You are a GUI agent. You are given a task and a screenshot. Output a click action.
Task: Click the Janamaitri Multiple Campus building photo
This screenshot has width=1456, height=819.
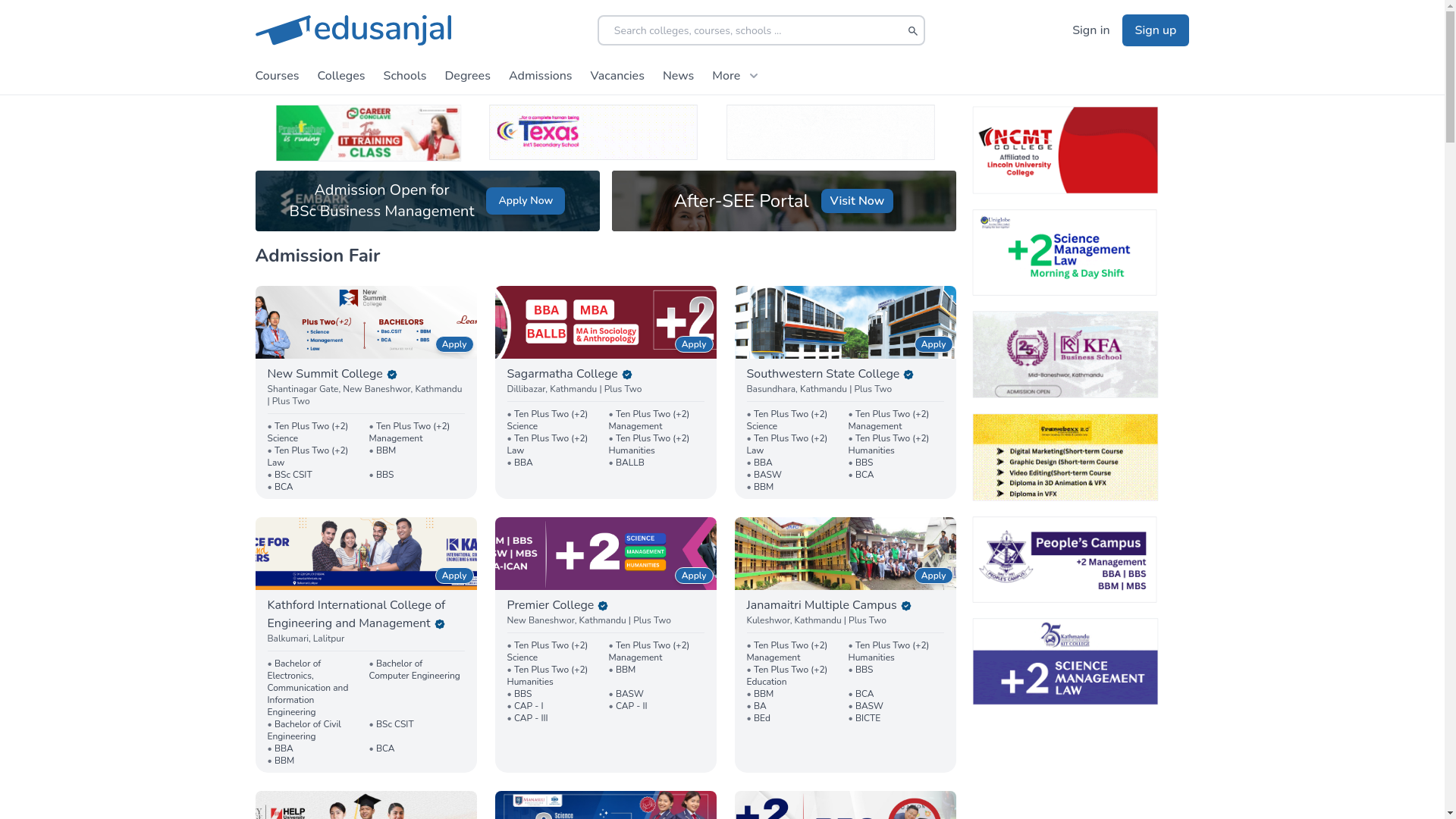coord(845,554)
